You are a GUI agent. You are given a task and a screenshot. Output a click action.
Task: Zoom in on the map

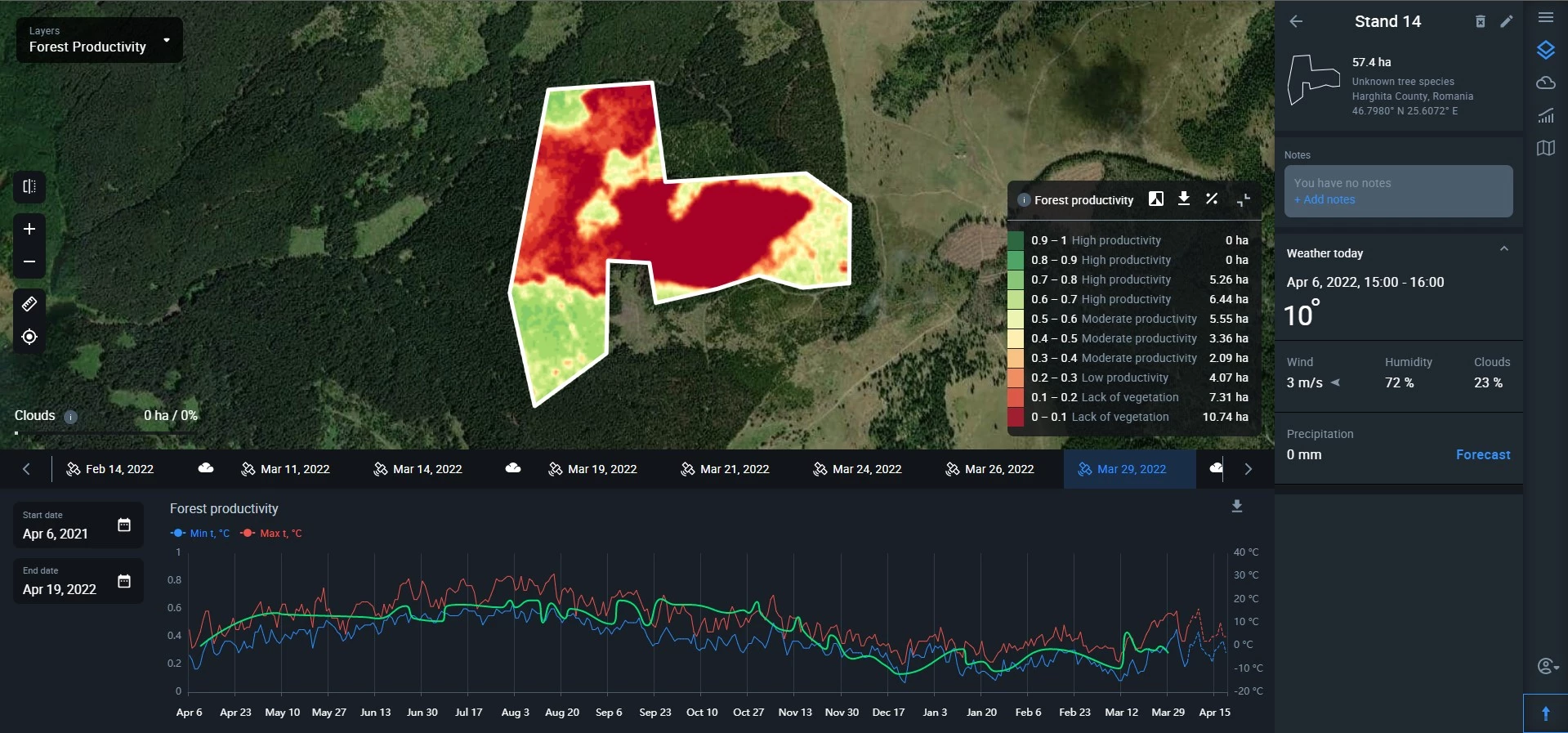[29, 229]
